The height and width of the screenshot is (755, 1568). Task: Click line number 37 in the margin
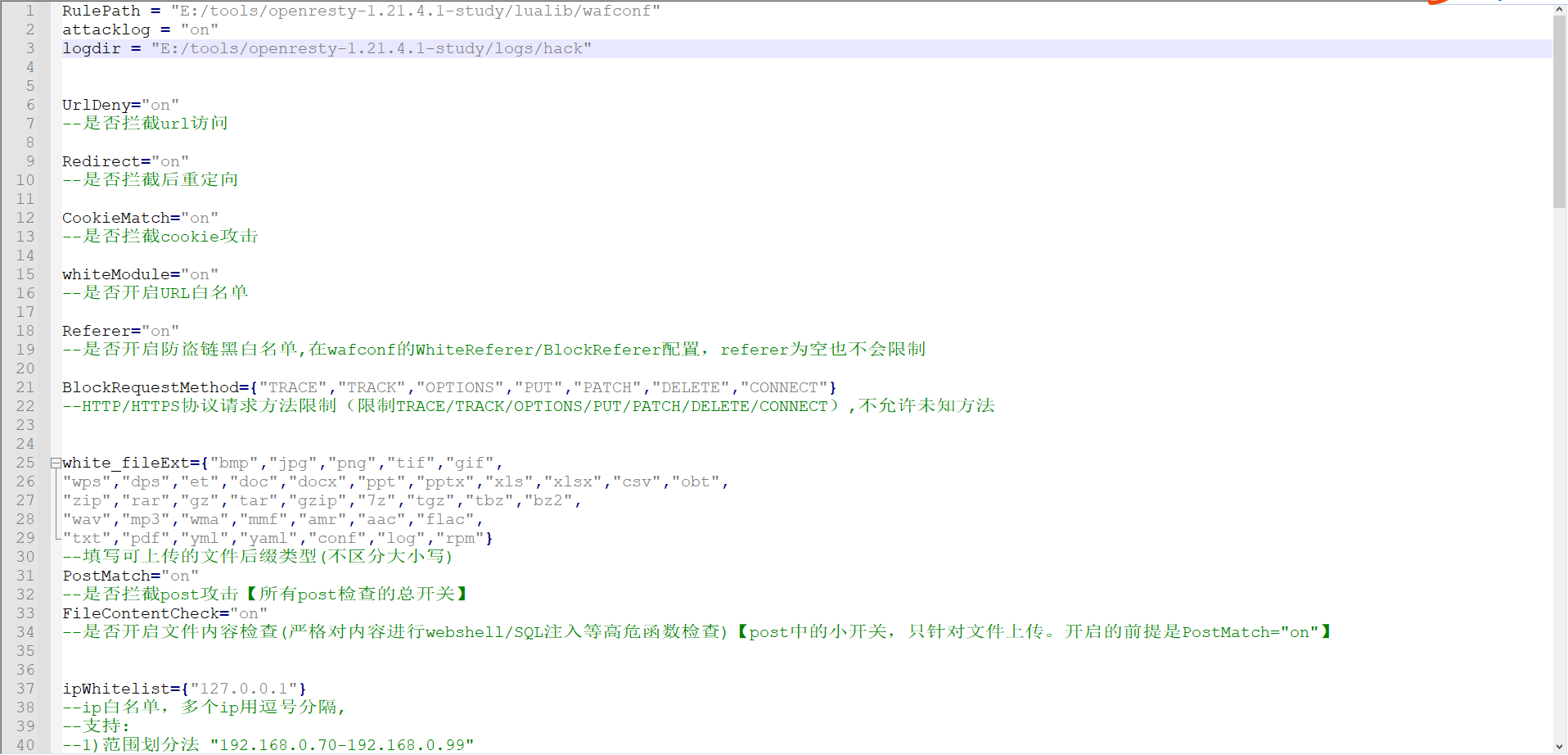(x=25, y=689)
